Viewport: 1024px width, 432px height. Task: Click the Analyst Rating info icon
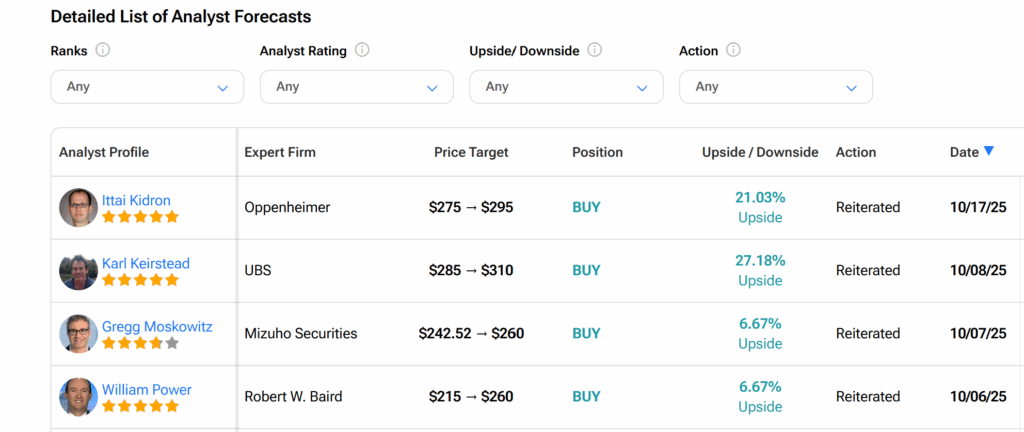coord(362,50)
